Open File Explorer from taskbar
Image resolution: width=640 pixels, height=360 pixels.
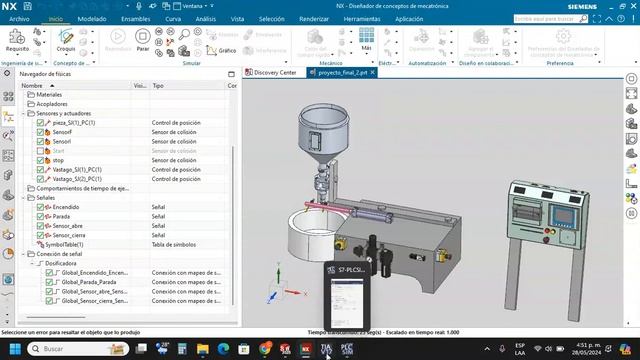[x=203, y=349]
